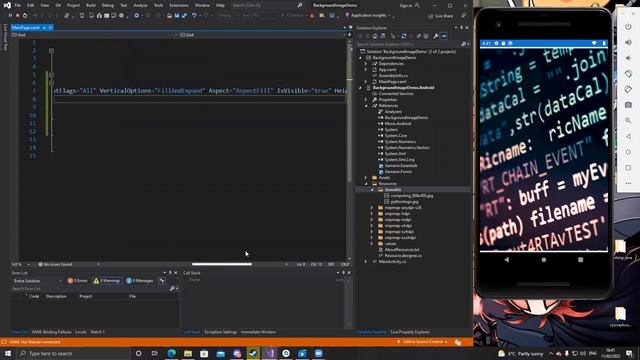Toggle the 0 Messages filter

(x=140, y=281)
